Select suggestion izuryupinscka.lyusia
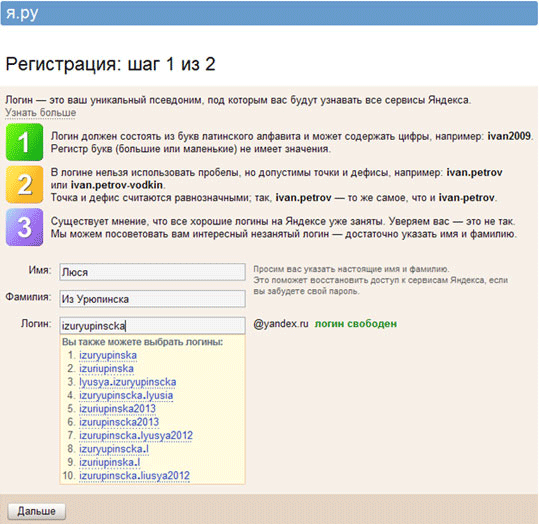This screenshot has height=524, width=539. 126,395
